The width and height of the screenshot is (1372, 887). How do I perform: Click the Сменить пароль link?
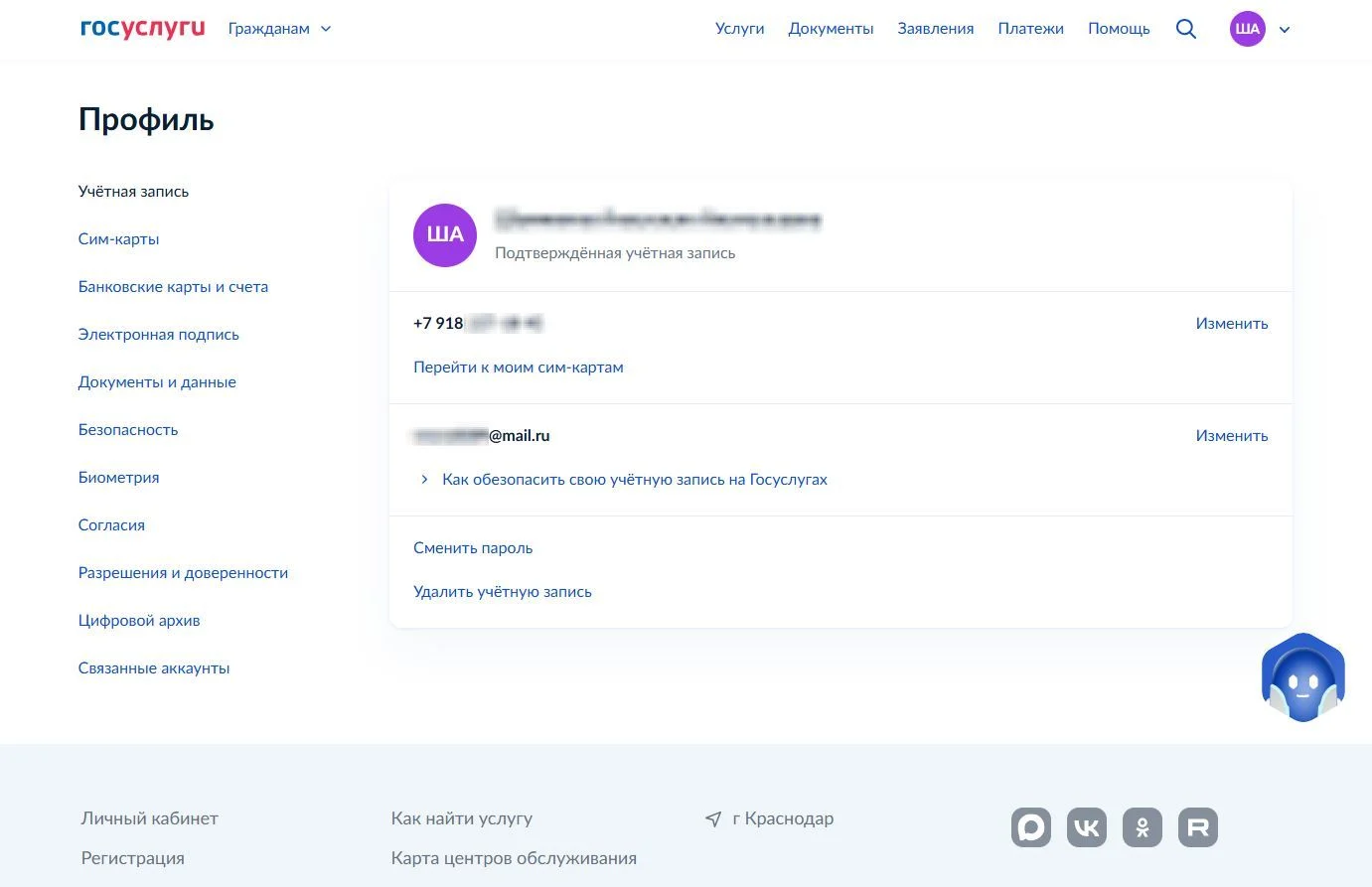pos(473,548)
